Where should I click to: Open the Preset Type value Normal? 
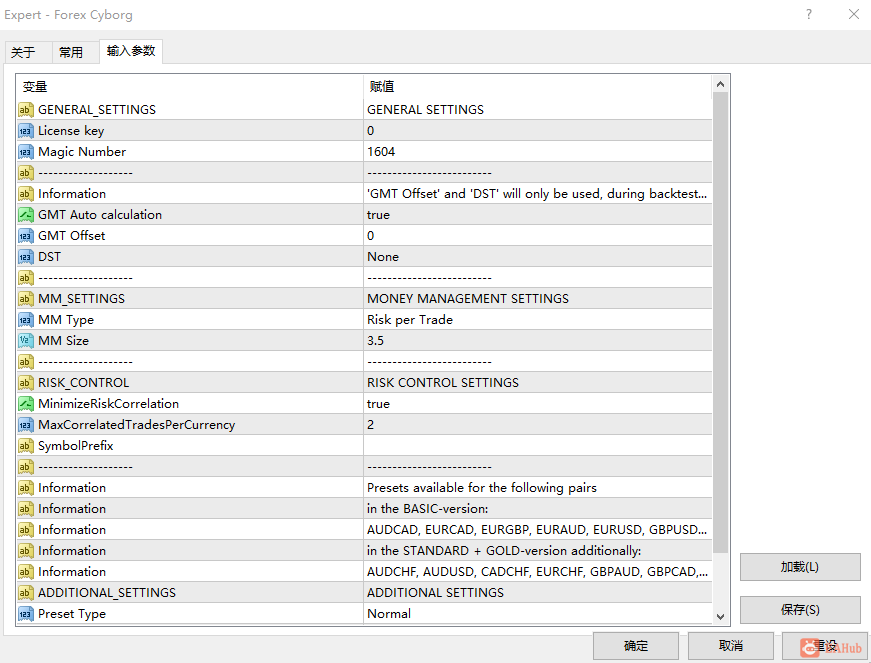(537, 614)
